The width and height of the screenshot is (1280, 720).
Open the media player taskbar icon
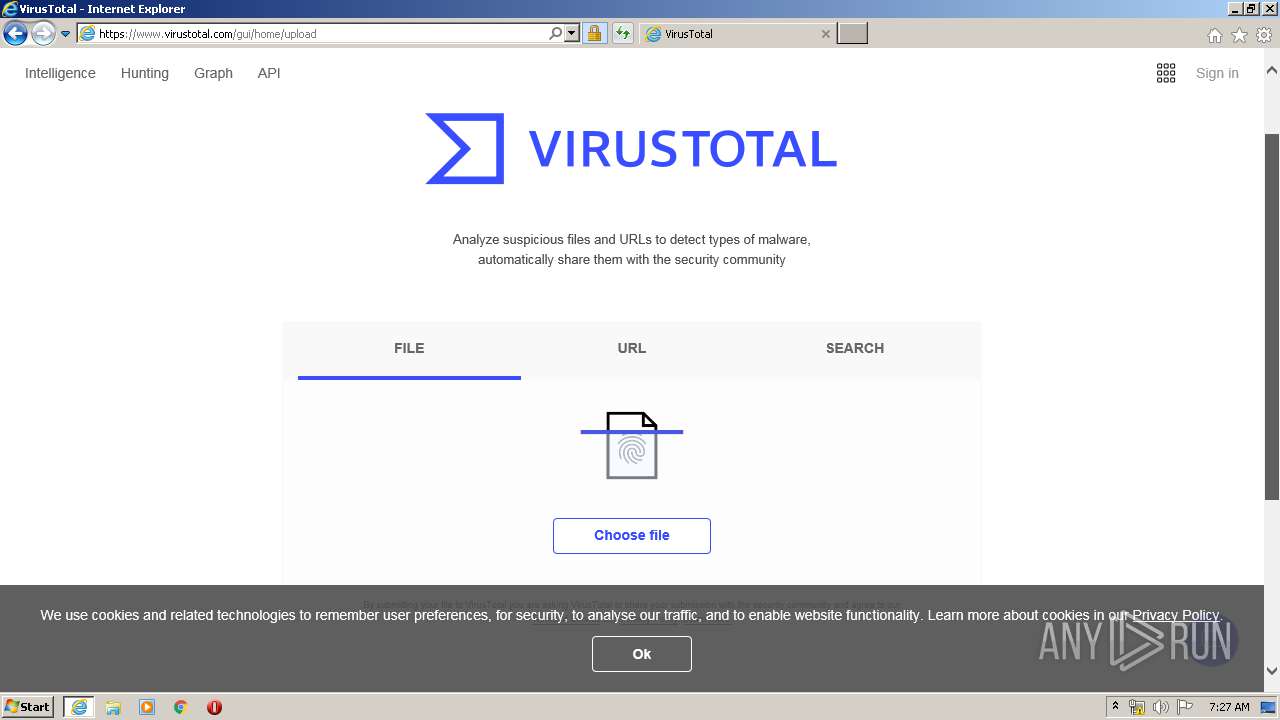coord(147,707)
